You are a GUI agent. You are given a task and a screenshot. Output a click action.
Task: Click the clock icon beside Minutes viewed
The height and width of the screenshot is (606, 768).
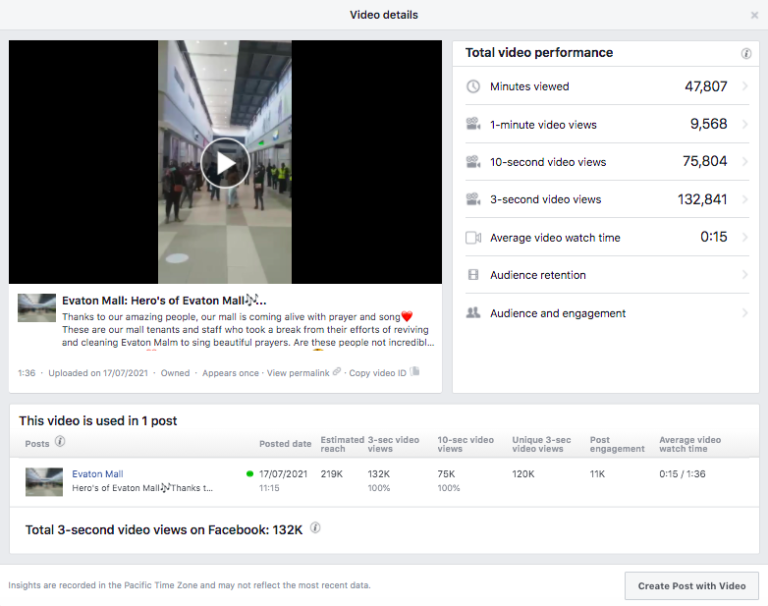click(x=473, y=87)
